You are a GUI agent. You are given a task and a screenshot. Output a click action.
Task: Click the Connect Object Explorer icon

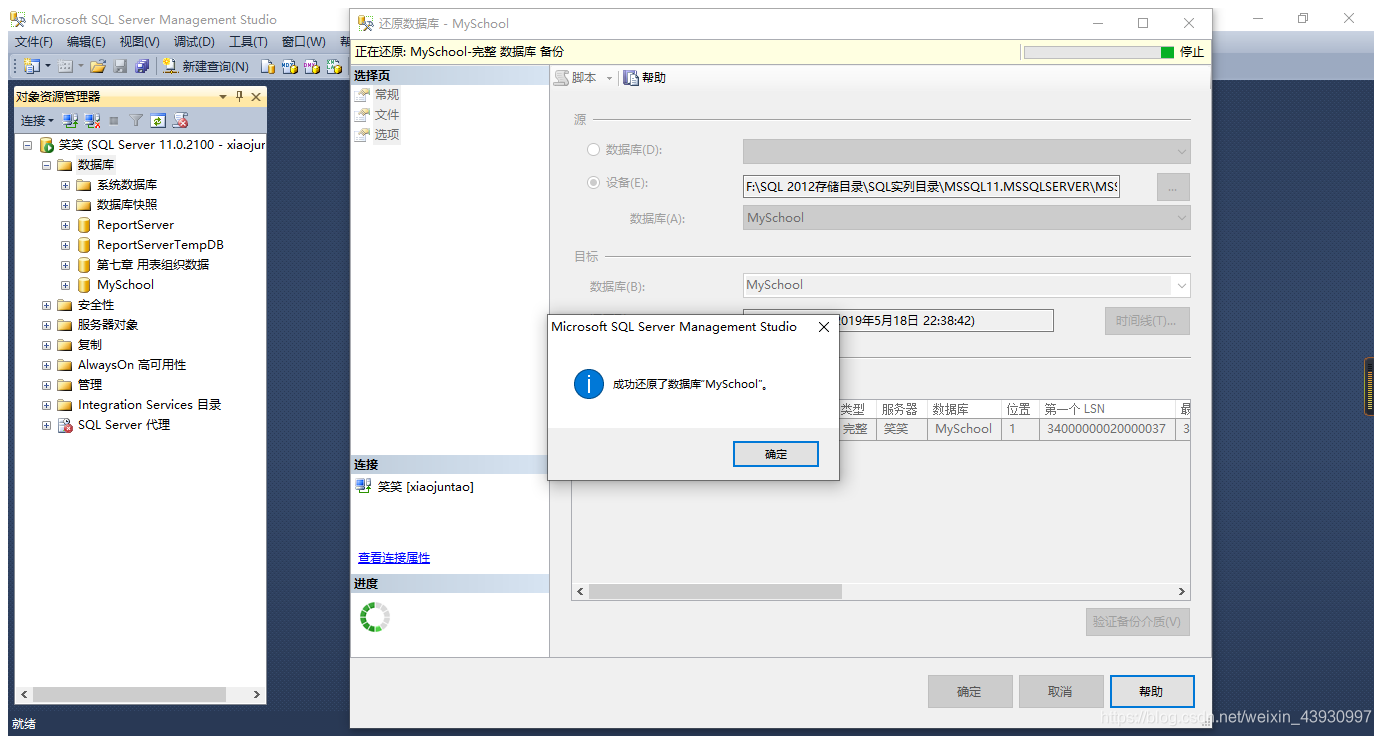coord(70,120)
